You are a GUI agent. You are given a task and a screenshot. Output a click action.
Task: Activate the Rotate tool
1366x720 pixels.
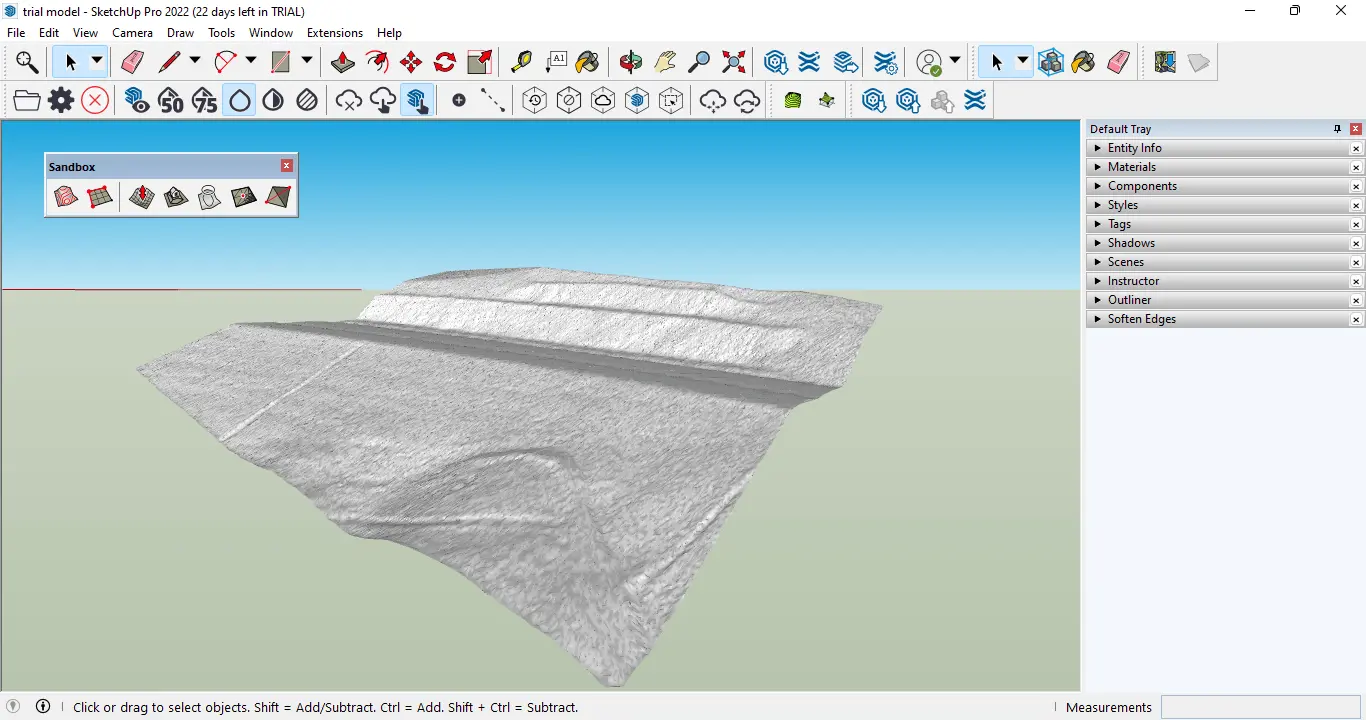445,62
